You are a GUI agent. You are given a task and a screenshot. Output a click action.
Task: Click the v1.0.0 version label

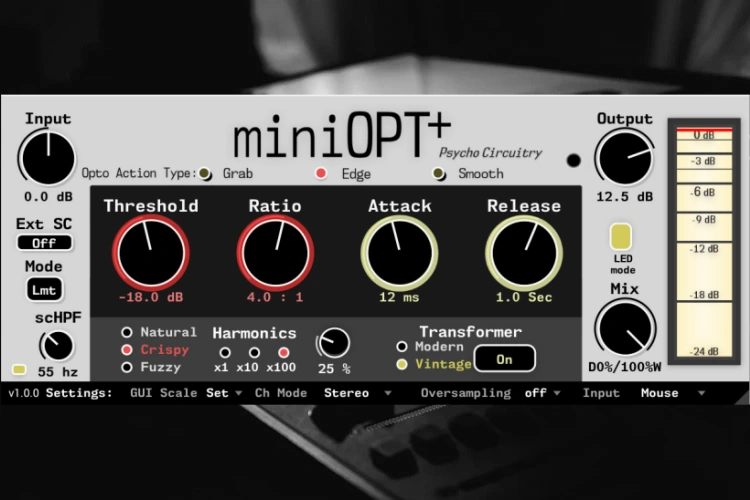click(x=24, y=393)
